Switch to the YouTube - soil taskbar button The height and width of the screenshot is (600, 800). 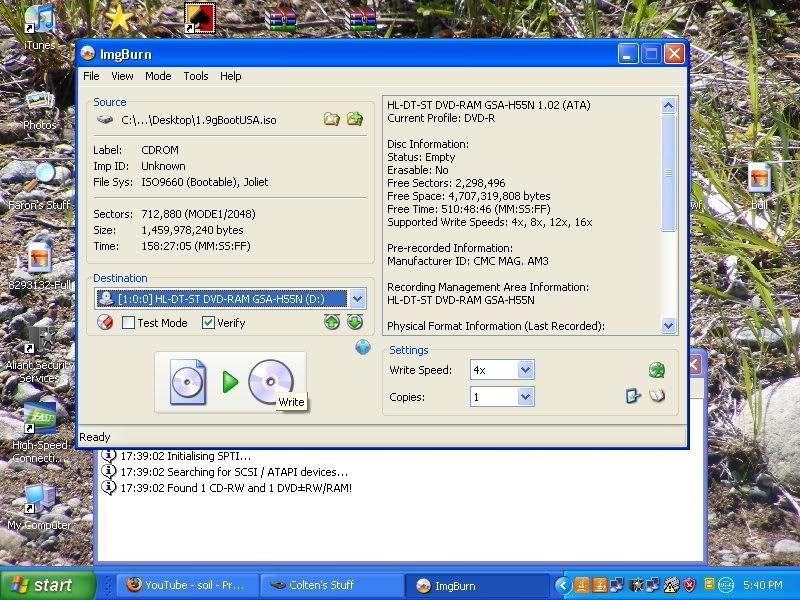pos(187,585)
